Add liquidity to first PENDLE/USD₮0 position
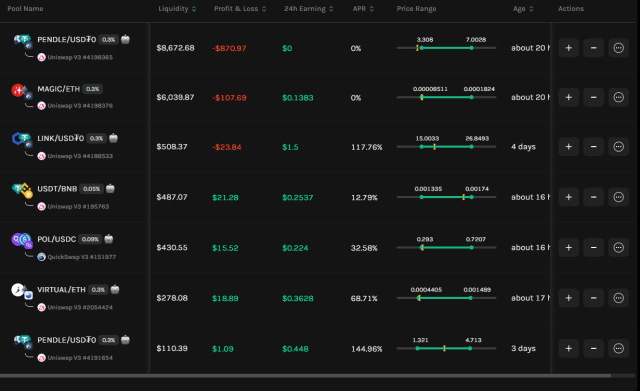The height and width of the screenshot is (391, 640). coord(568,48)
